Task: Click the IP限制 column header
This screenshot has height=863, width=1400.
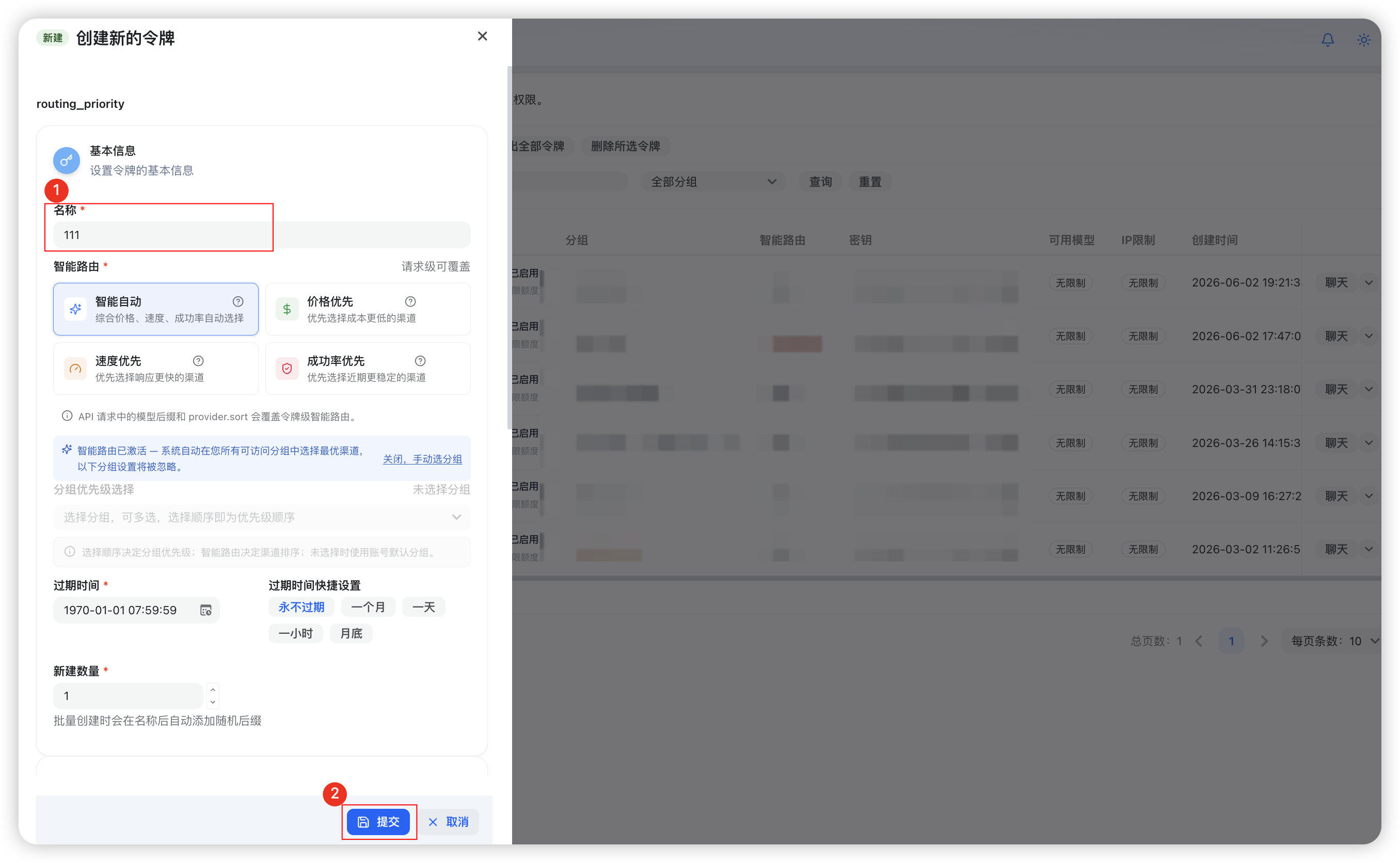Action: (x=1137, y=239)
